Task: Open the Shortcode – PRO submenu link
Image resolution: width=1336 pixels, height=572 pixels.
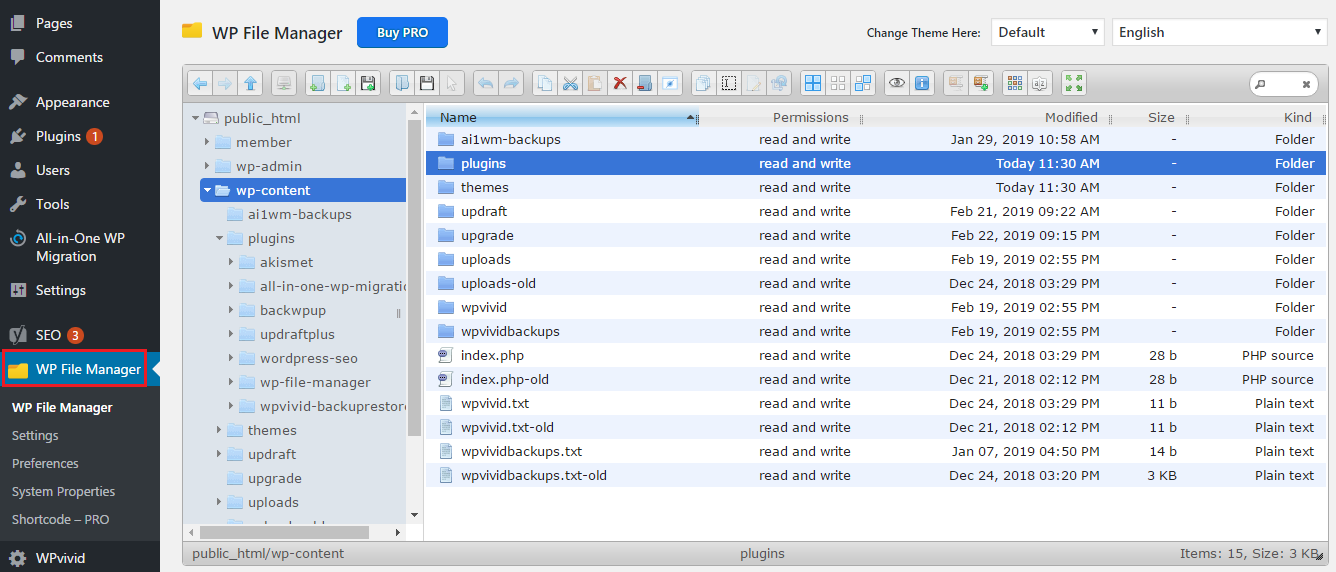Action: coord(60,519)
